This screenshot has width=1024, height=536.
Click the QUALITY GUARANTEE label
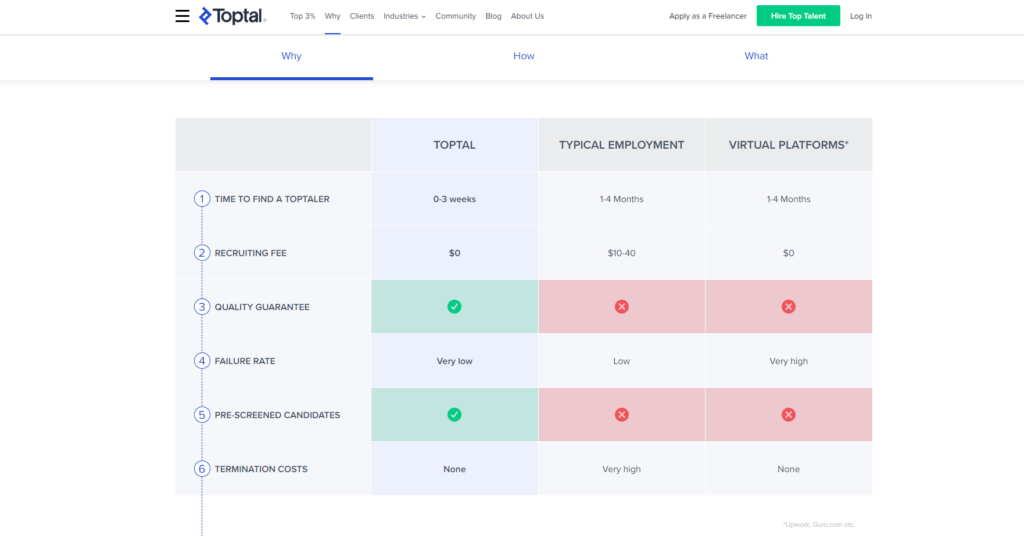(x=262, y=307)
